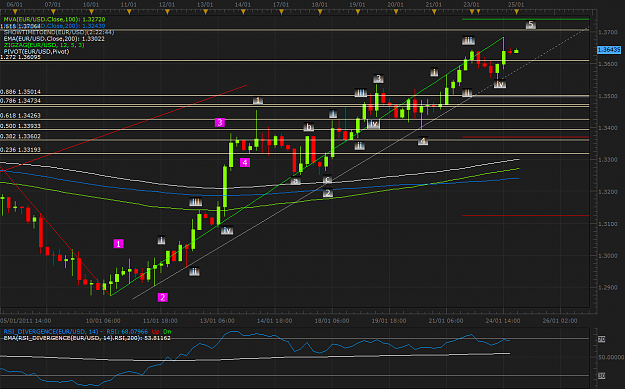Click the RSI_DIVERGENCE(EUR/USD, 14) indicator title
Image resolution: width=625 pixels, height=389 pixels.
point(51,332)
